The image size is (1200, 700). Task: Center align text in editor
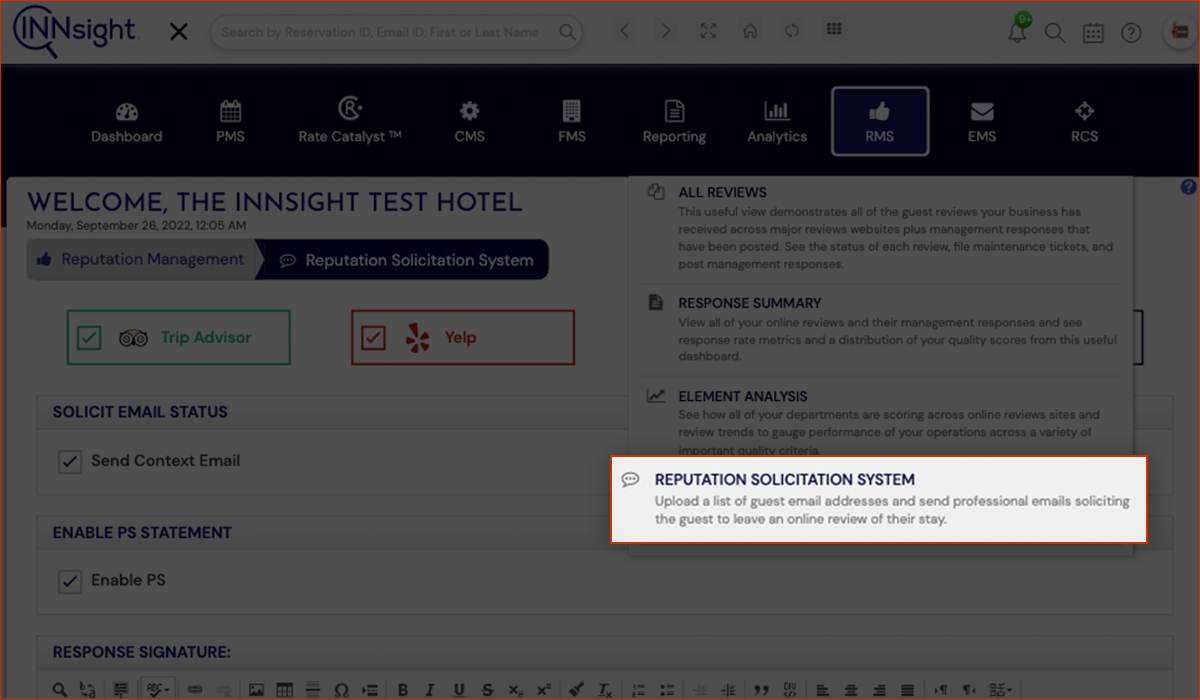(850, 689)
